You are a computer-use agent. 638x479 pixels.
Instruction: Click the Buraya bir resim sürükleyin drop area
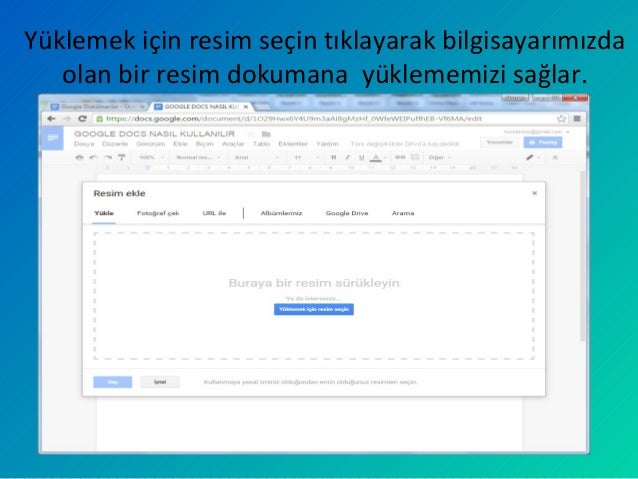point(314,296)
